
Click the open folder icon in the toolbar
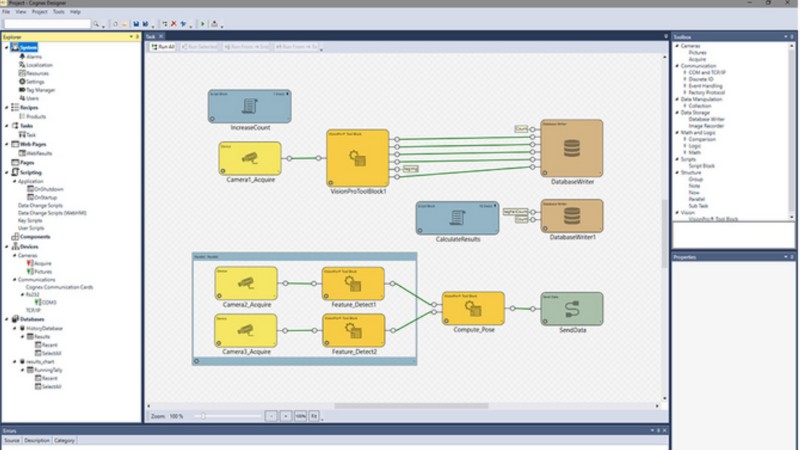pyautogui.click(x=124, y=24)
